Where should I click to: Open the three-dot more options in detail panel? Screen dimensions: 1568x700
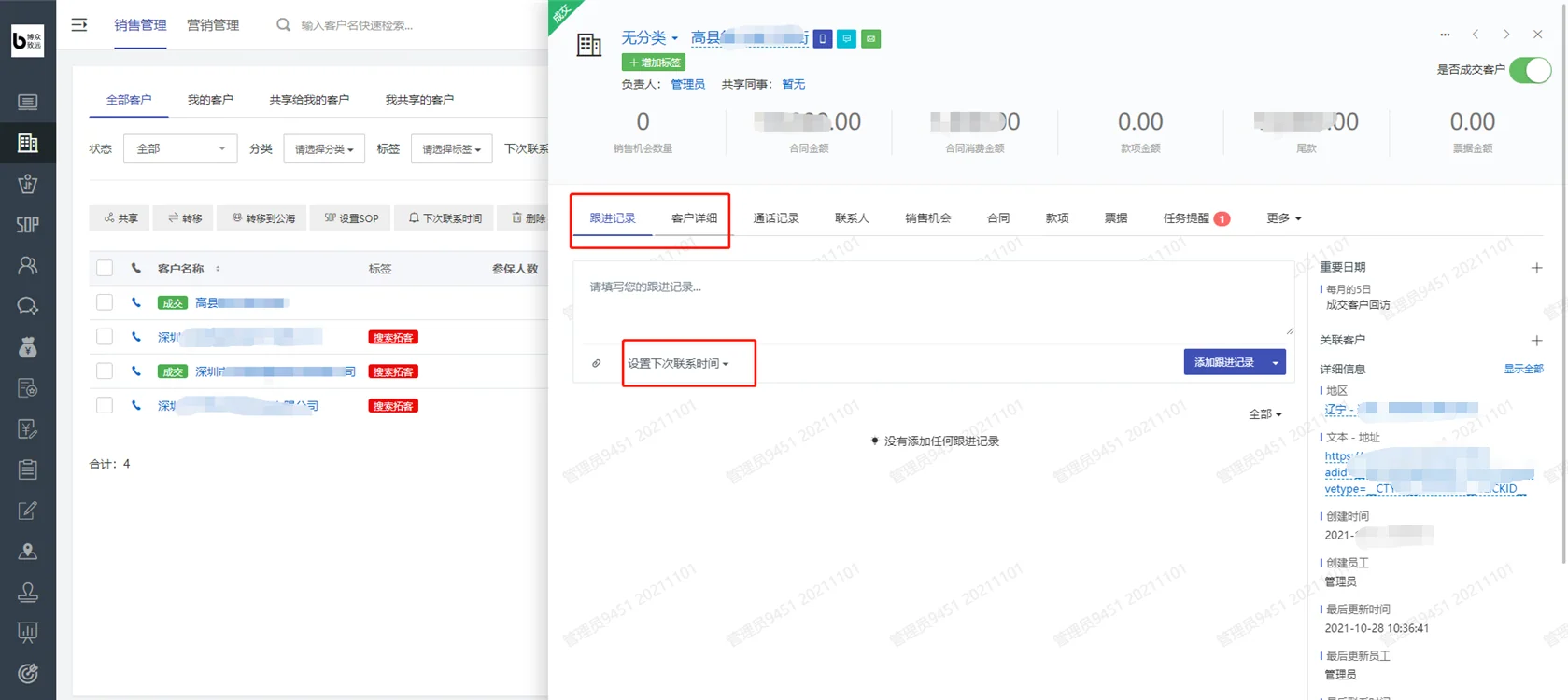tap(1445, 35)
